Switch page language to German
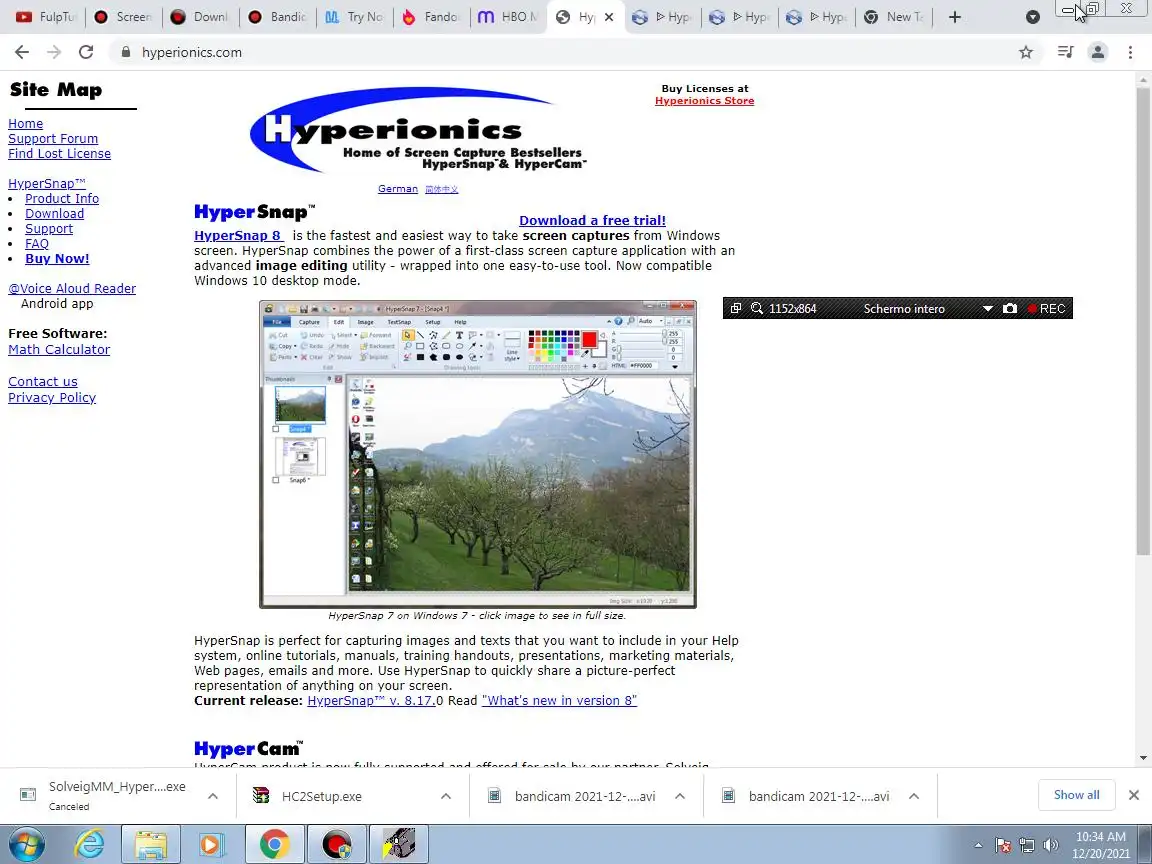This screenshot has width=1152, height=864. 397,189
